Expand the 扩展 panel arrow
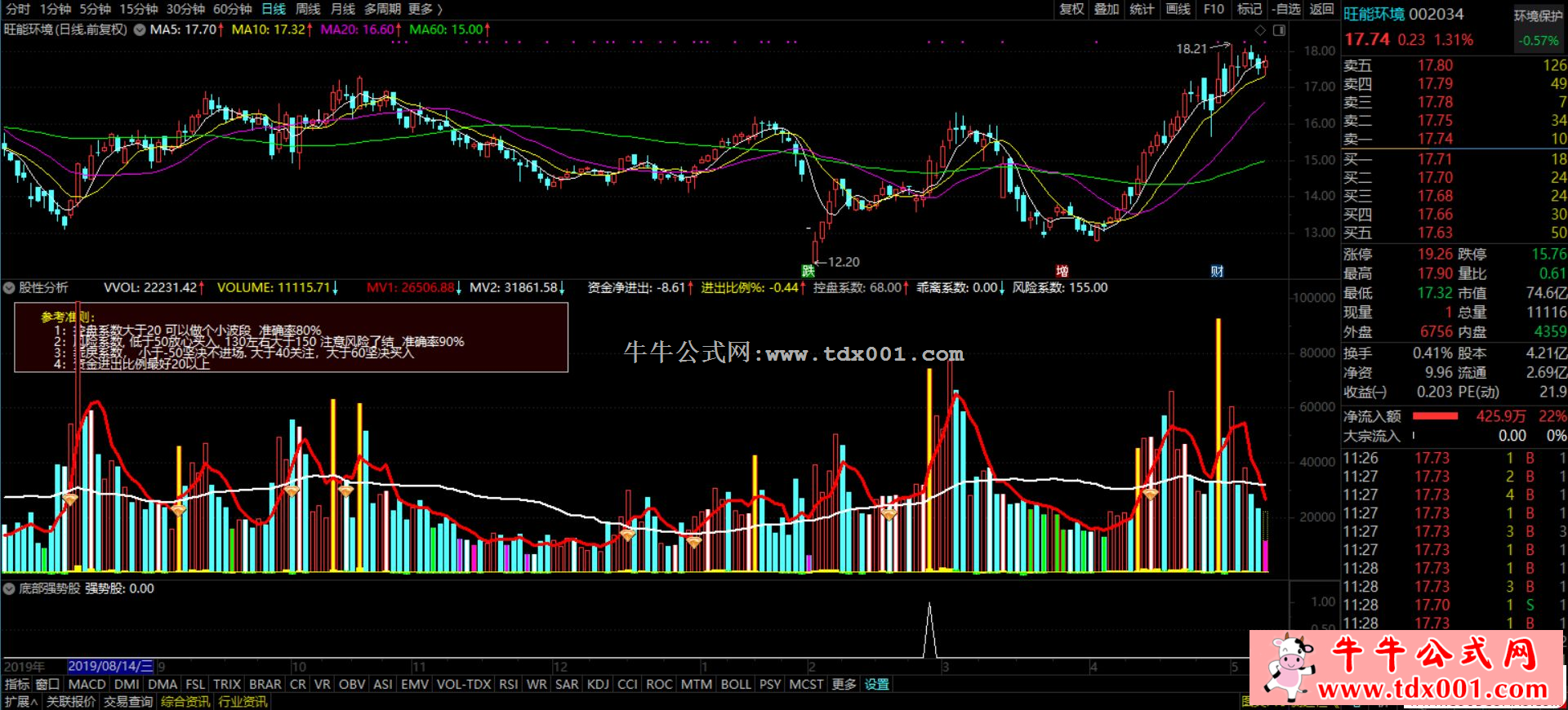Screen dimensions: 1568x710 [21, 701]
